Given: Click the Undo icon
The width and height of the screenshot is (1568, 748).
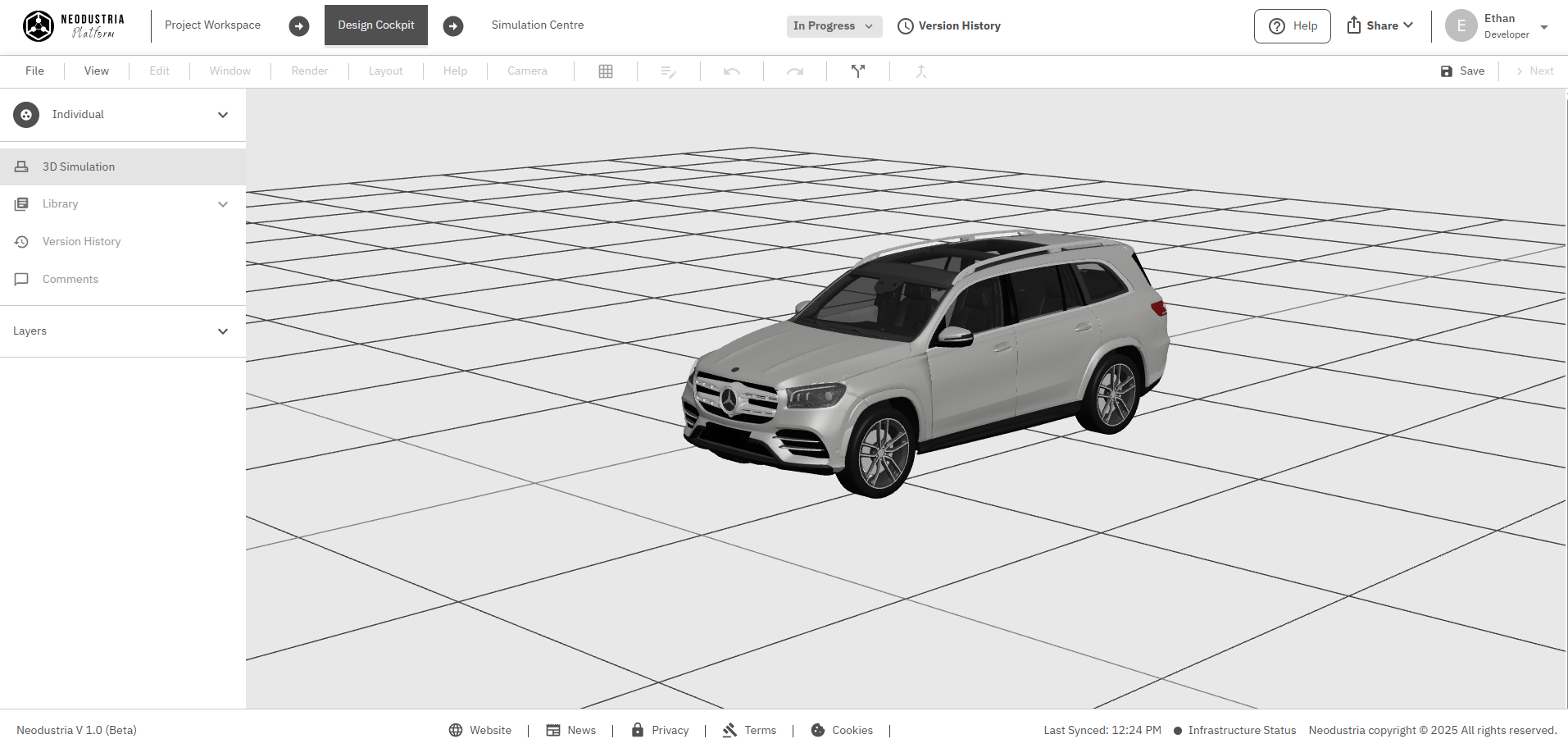Looking at the screenshot, I should pos(731,71).
